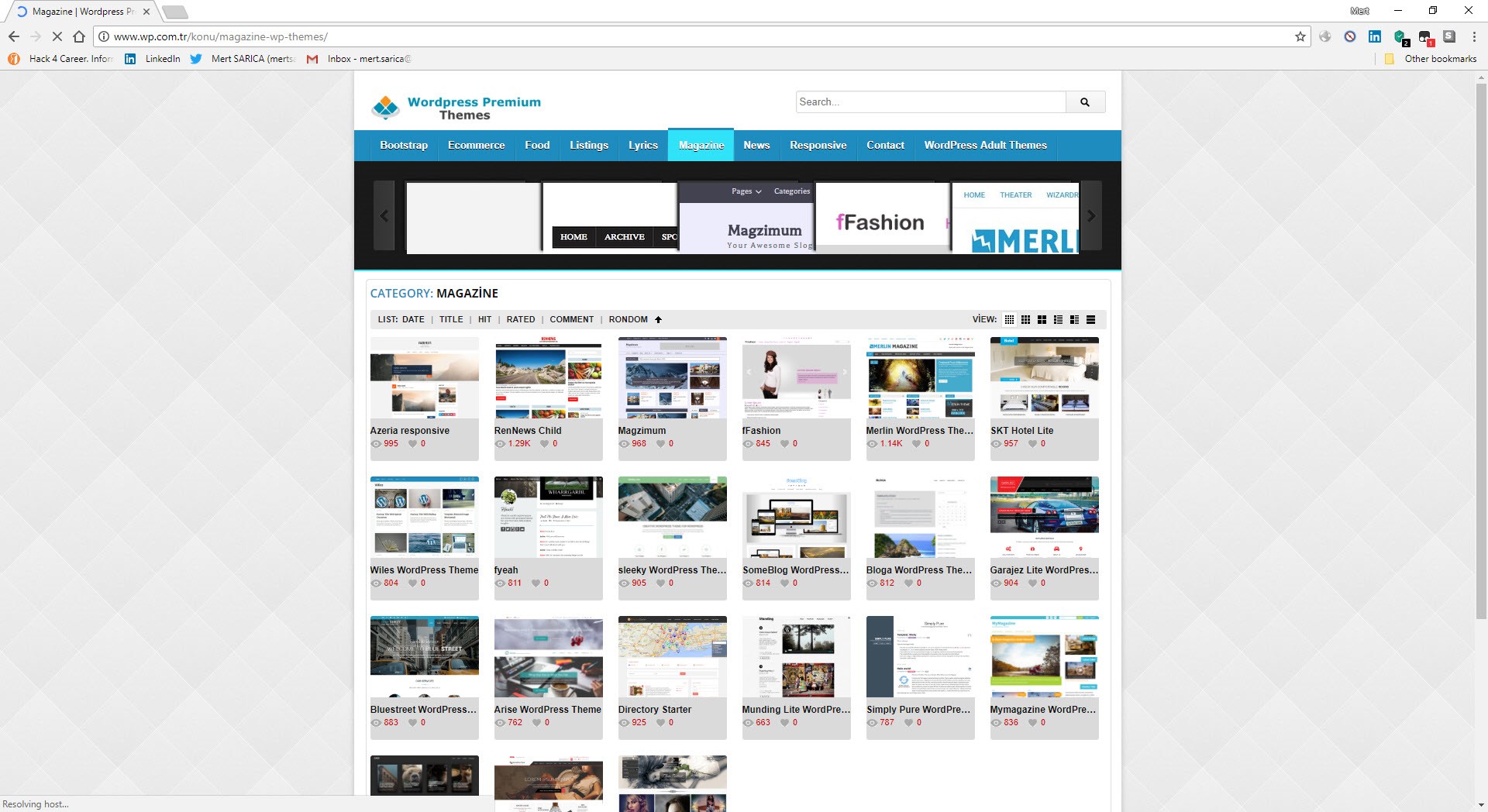Open Azeria responsive theme thumbnail

click(425, 378)
